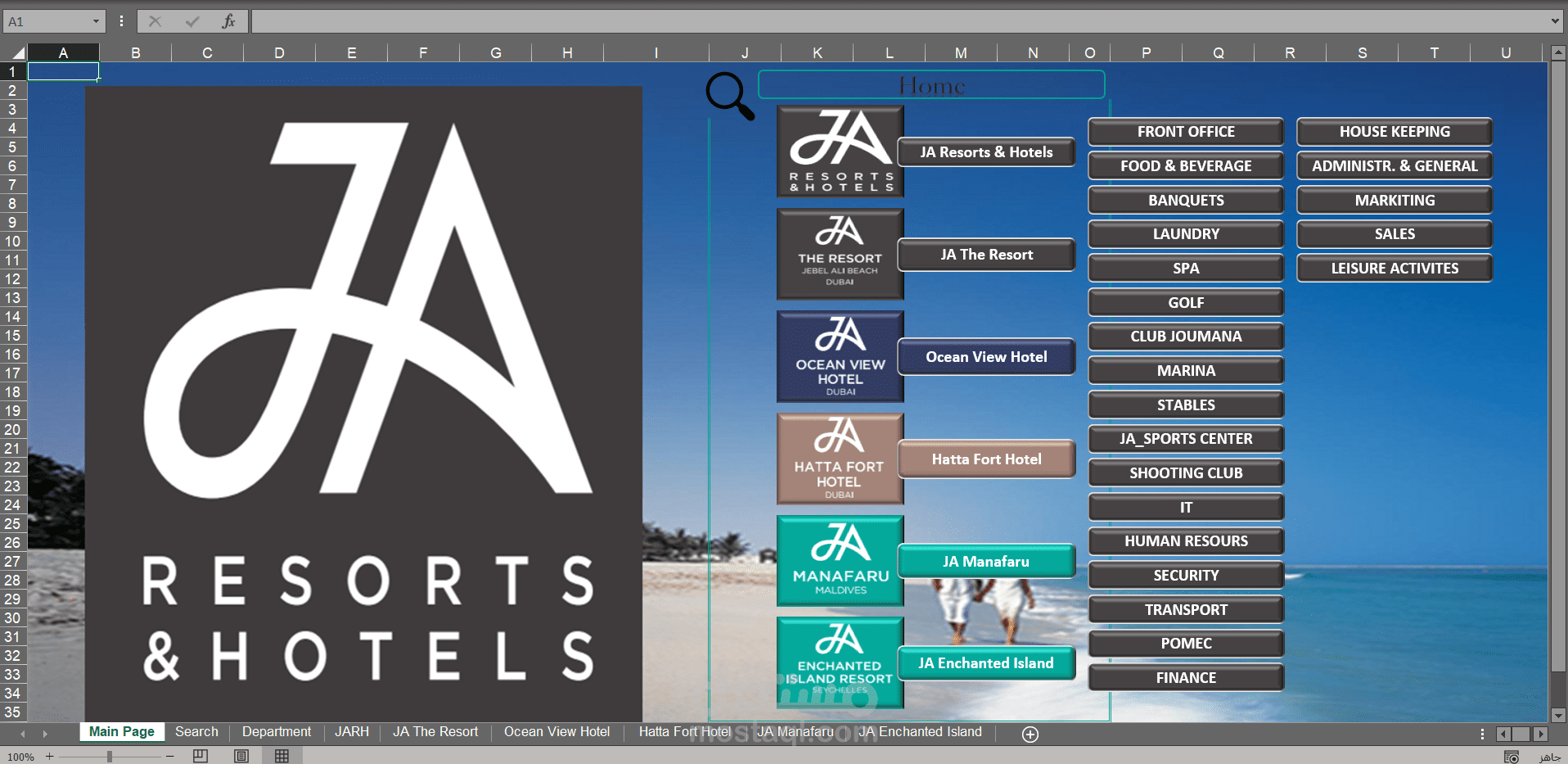
Task: Click the JA Resorts & Hotels logo thumbnail
Action: pyautogui.click(x=840, y=151)
